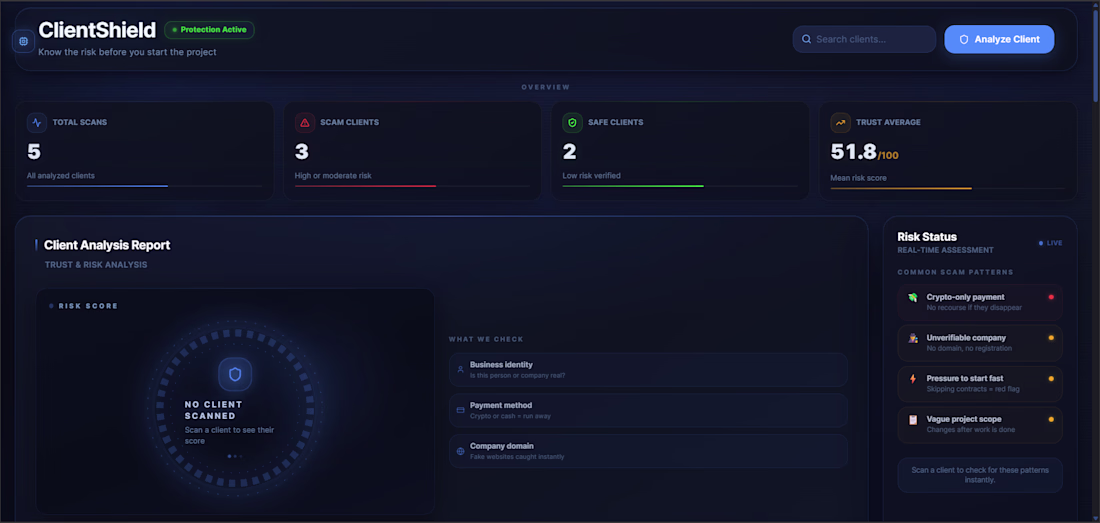
Task: Click the Total Scans blue progress bar
Action: [98, 186]
